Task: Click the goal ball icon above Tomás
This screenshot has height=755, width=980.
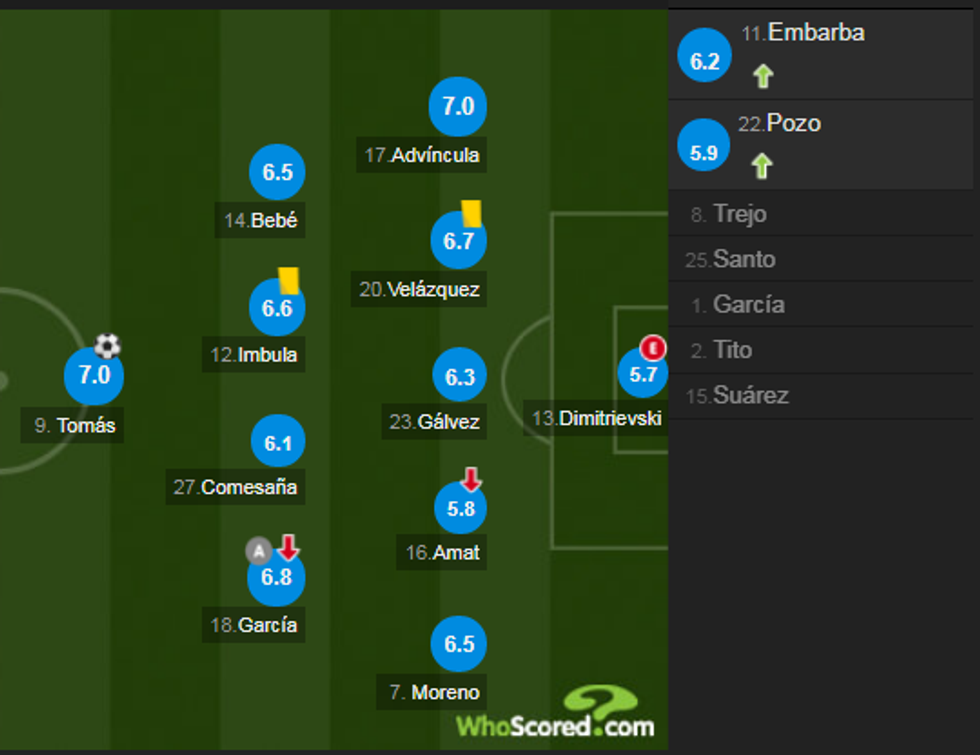Action: [x=107, y=346]
